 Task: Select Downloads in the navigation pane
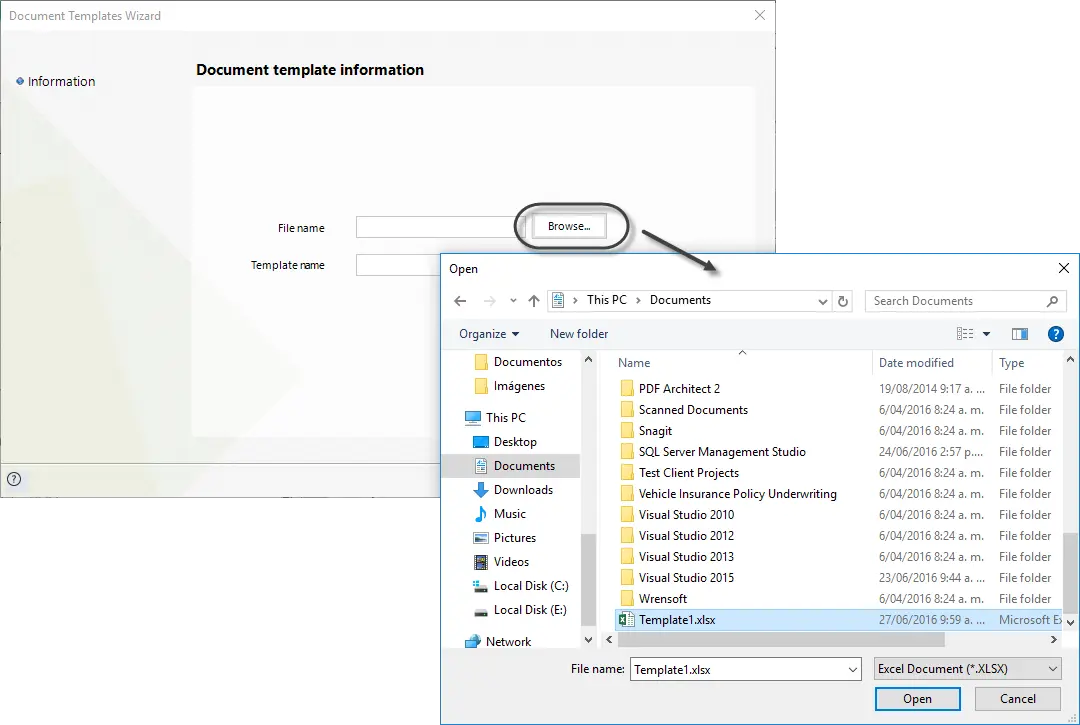click(513, 490)
